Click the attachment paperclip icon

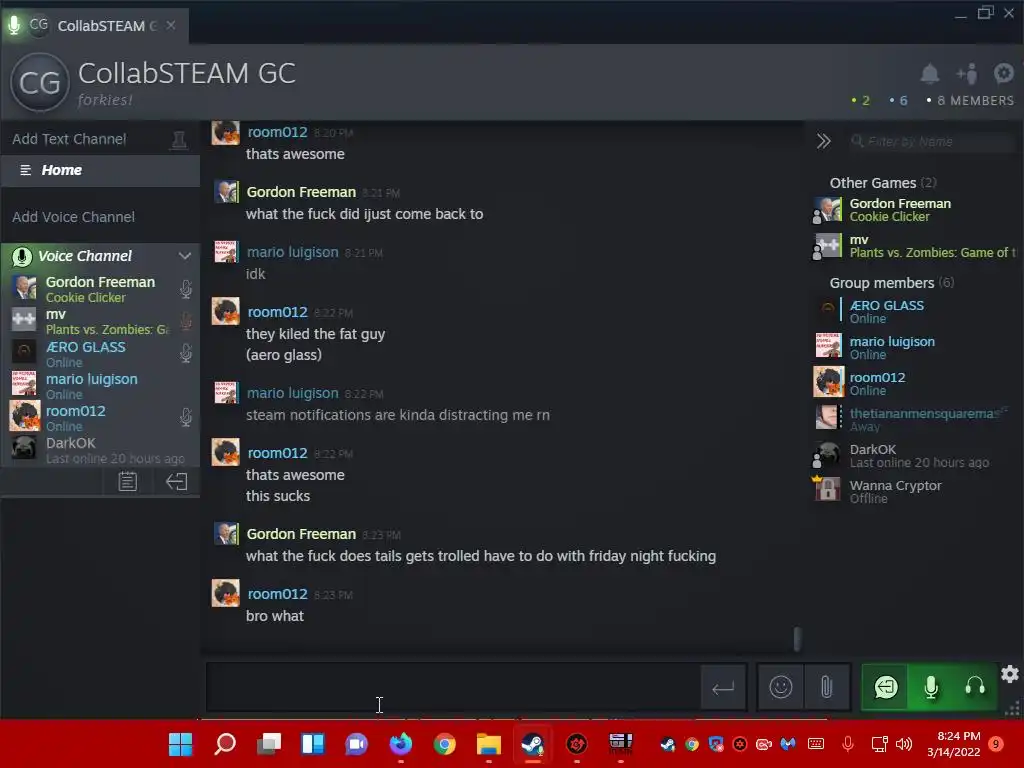point(827,687)
